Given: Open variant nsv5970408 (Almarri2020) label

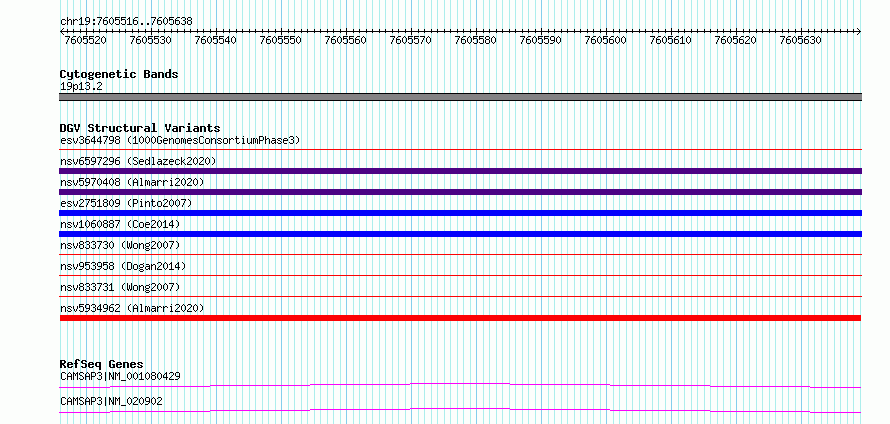Looking at the screenshot, I should point(132,182).
